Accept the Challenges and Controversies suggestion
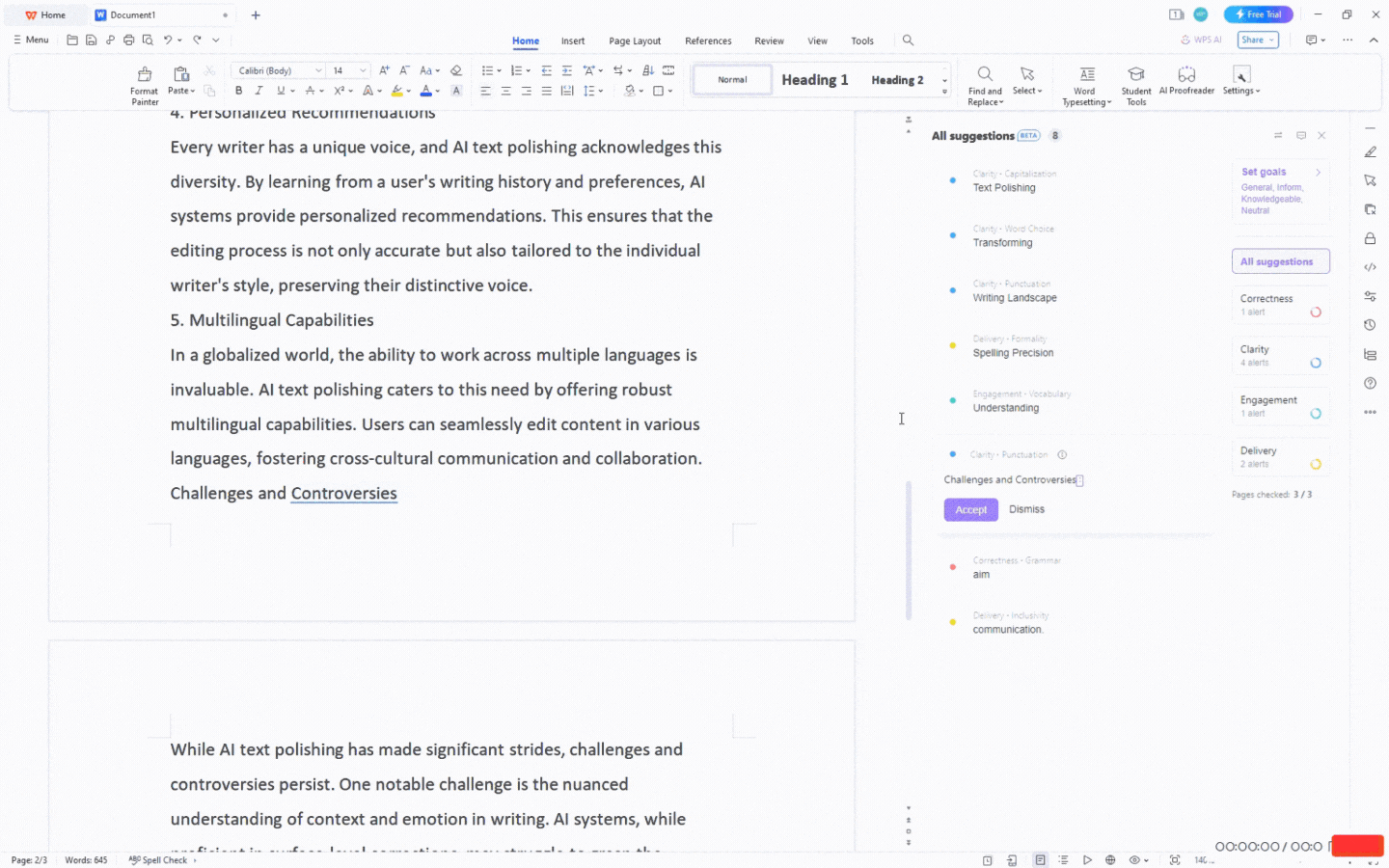Image resolution: width=1389 pixels, height=868 pixels. 970,509
